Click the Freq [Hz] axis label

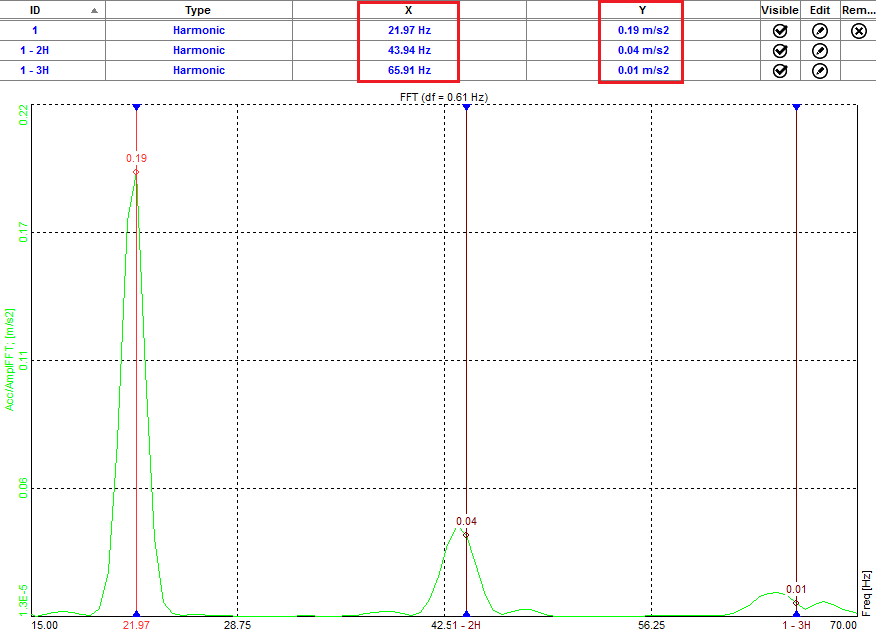pyautogui.click(x=867, y=593)
